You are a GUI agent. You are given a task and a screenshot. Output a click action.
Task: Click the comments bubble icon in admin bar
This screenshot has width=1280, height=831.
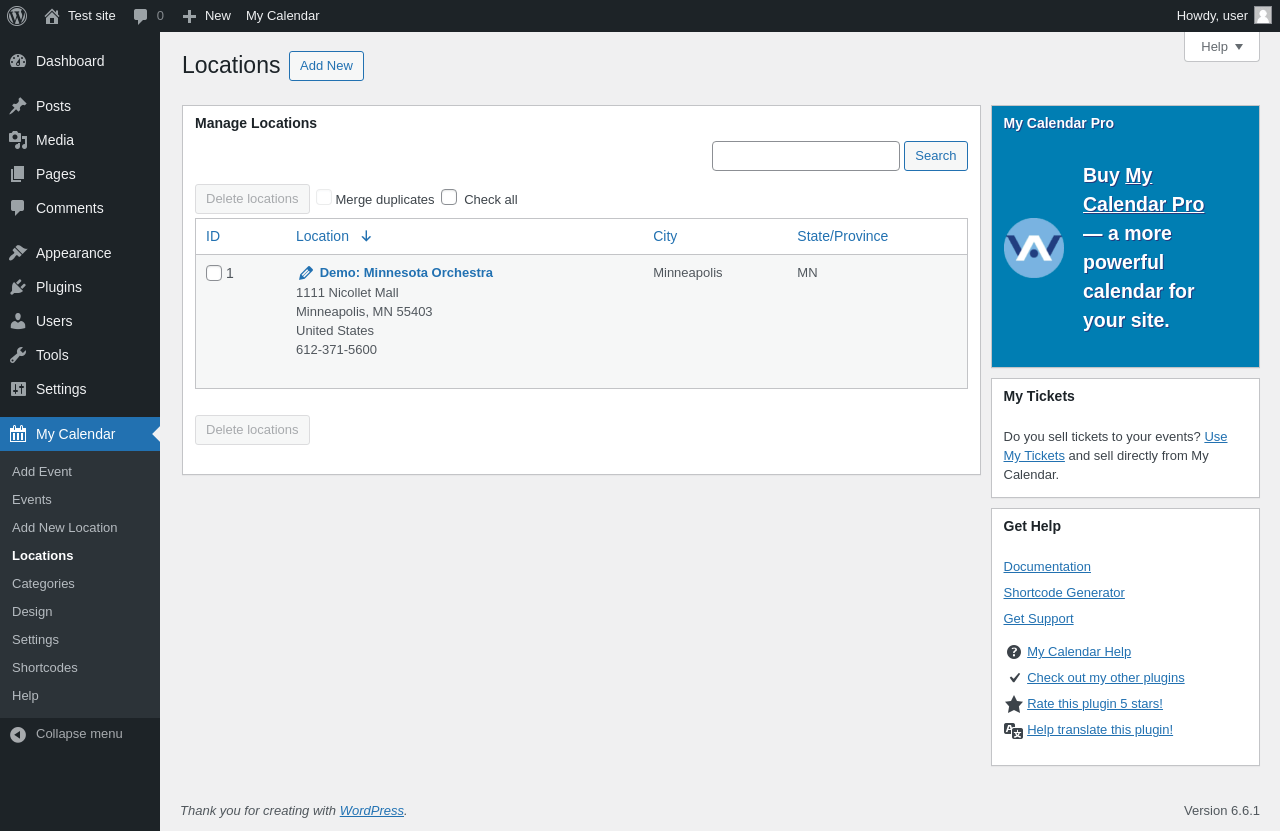click(x=141, y=16)
